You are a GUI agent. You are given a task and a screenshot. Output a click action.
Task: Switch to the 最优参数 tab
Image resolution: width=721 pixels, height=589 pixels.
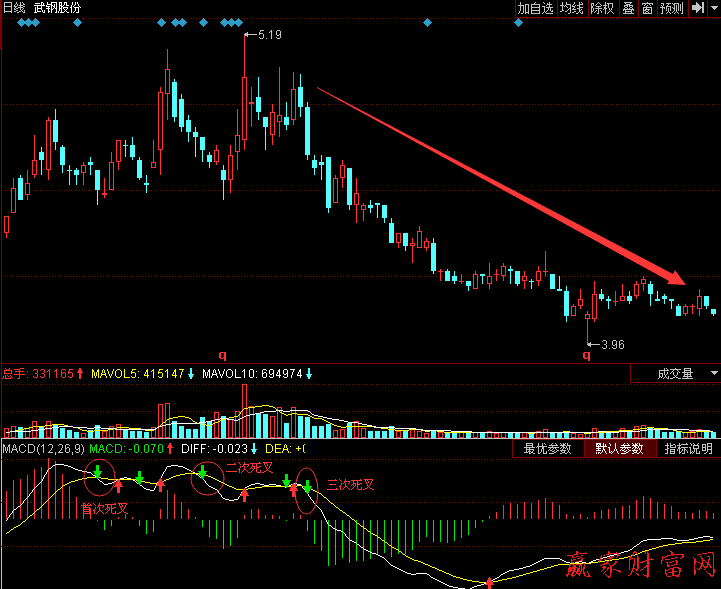[x=548, y=449]
